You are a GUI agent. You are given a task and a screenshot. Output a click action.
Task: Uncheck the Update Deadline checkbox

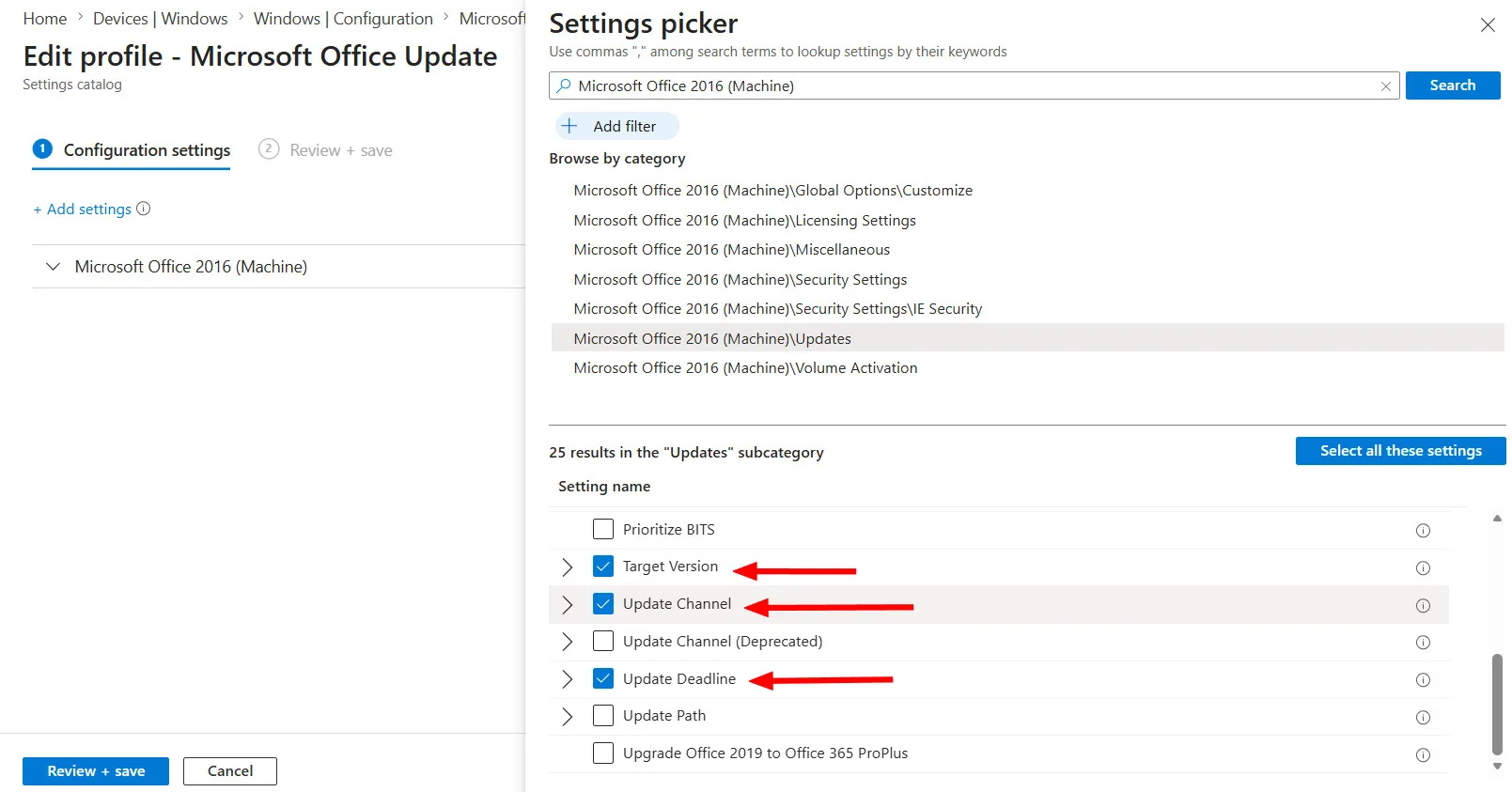click(x=603, y=678)
